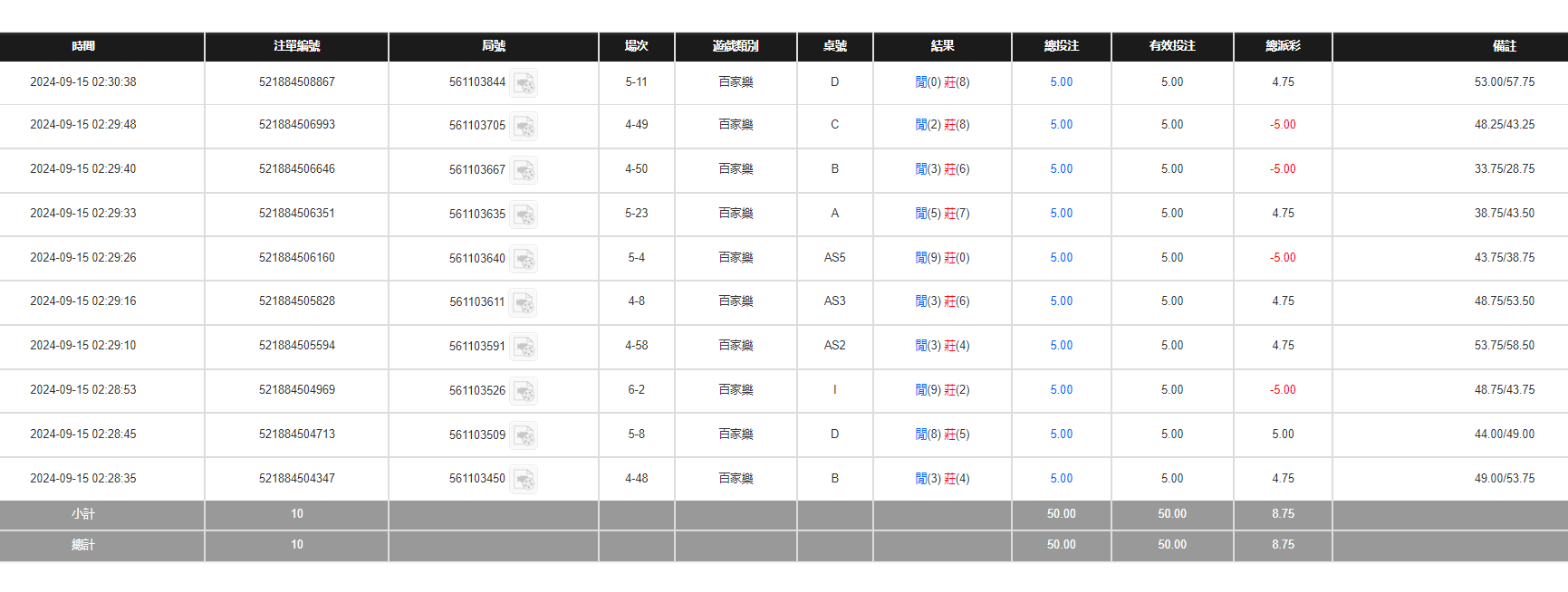Click the 時間 column header

point(83,46)
